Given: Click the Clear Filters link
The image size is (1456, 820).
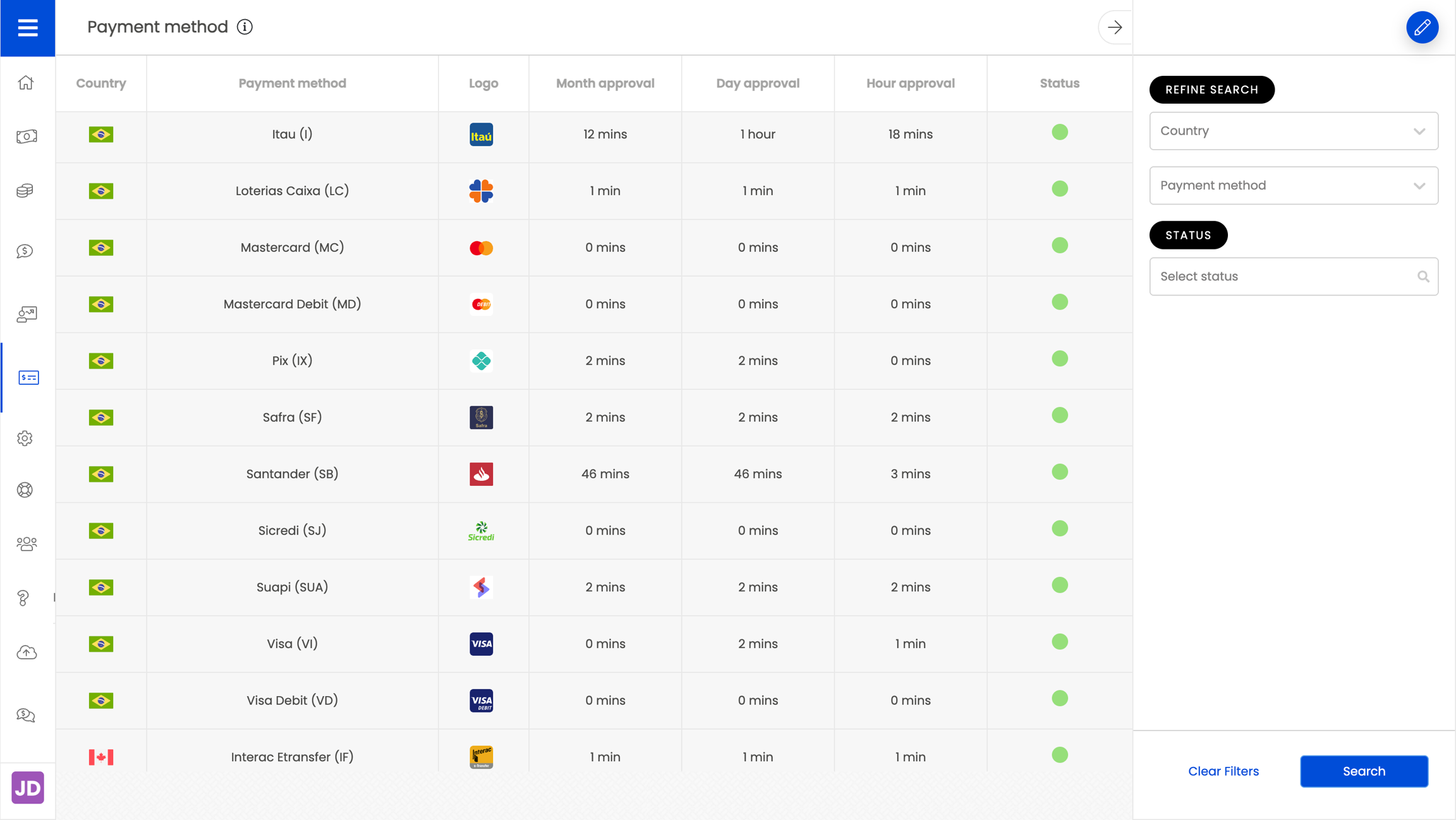Looking at the screenshot, I should (1223, 771).
